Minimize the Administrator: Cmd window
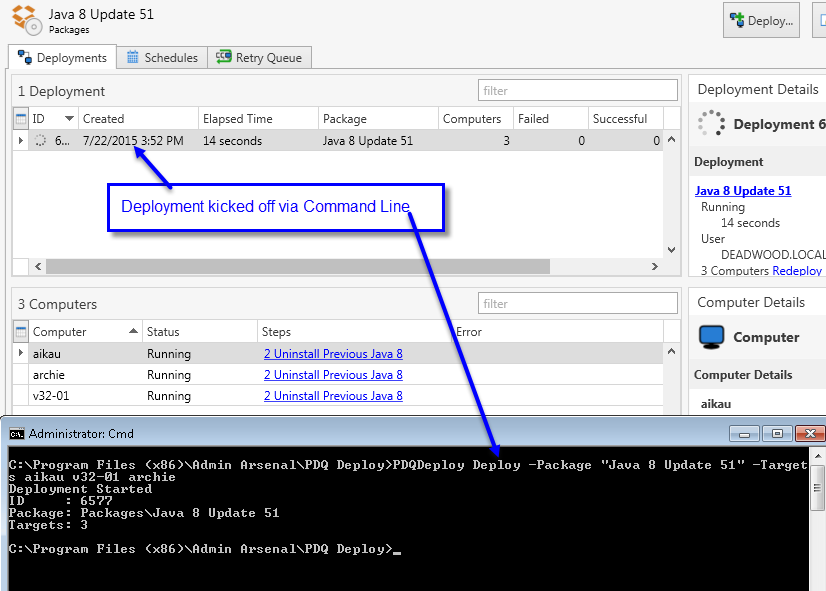 click(x=744, y=434)
